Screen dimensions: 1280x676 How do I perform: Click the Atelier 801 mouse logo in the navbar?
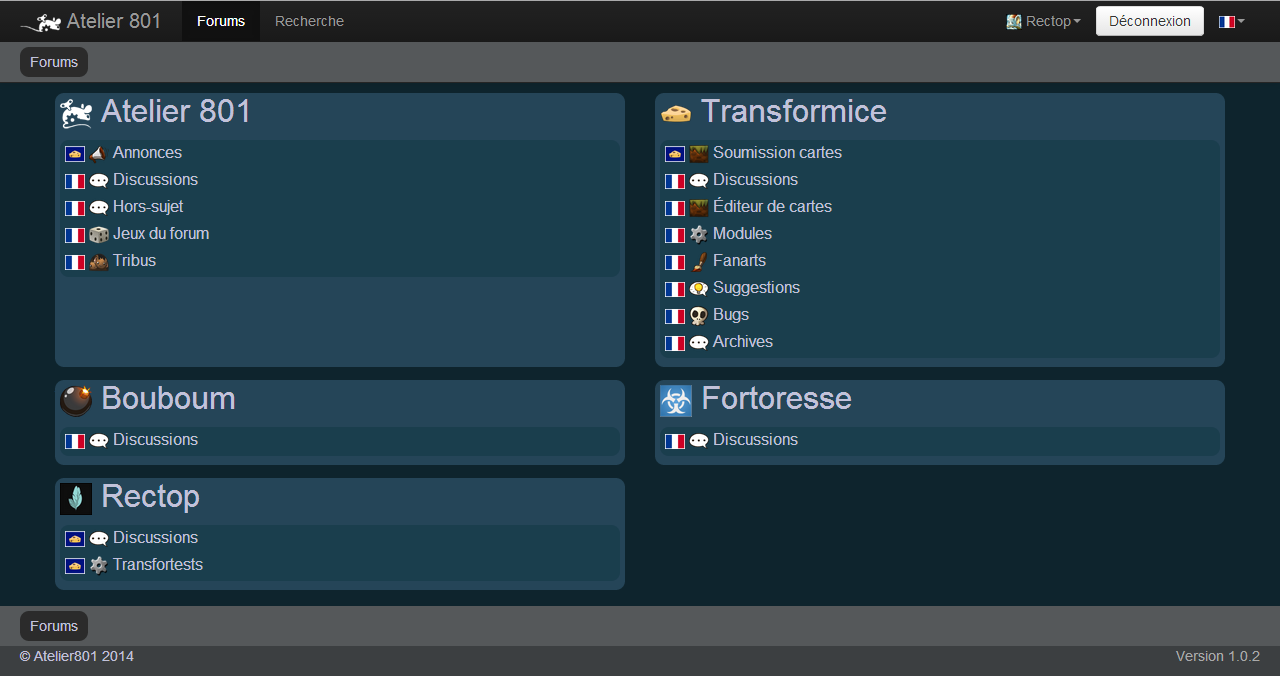click(41, 22)
